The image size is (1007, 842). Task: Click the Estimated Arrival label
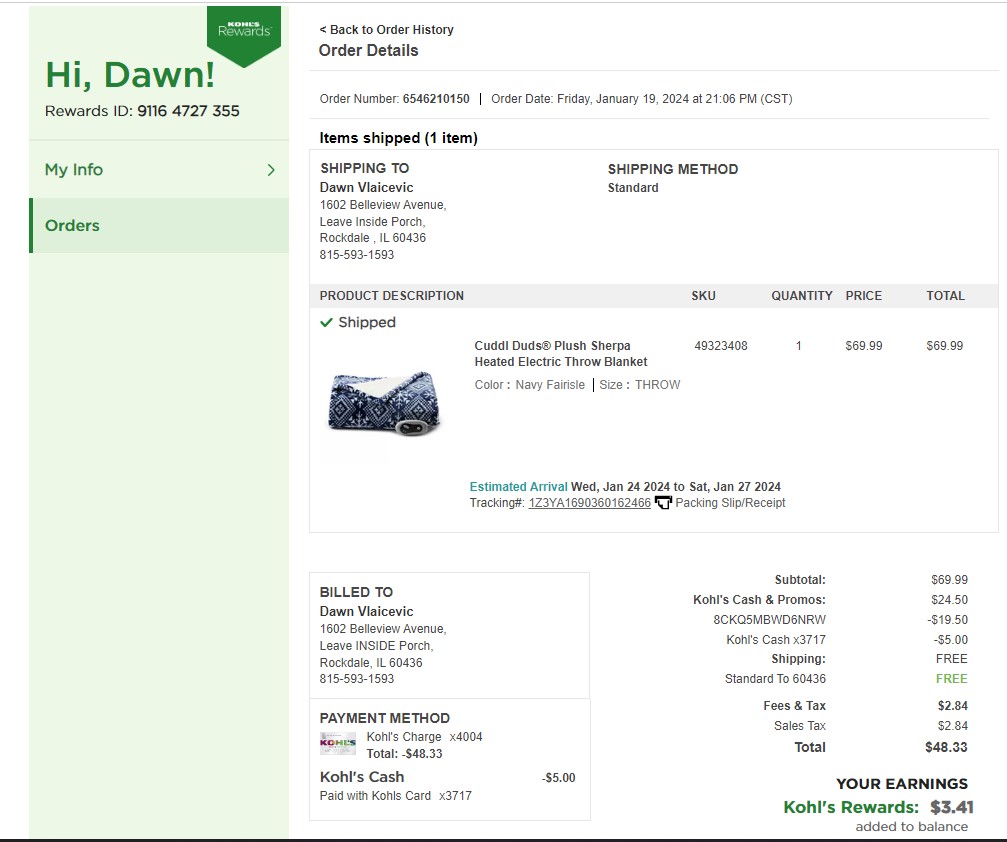[518, 487]
